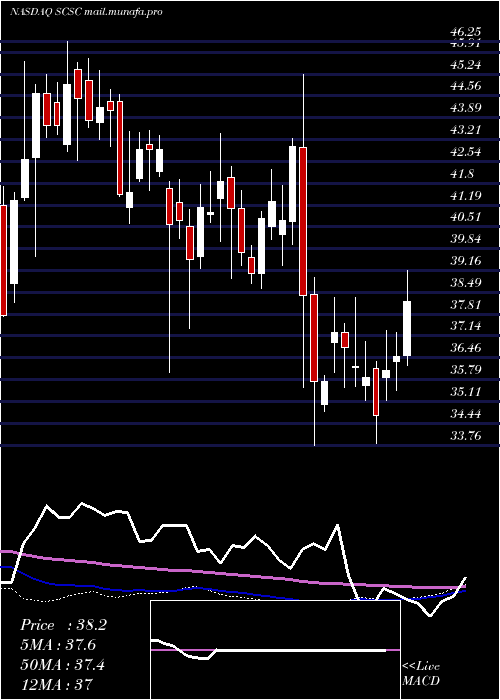Click the Price : 38.2 readout
500x700 pixels.
63,625
